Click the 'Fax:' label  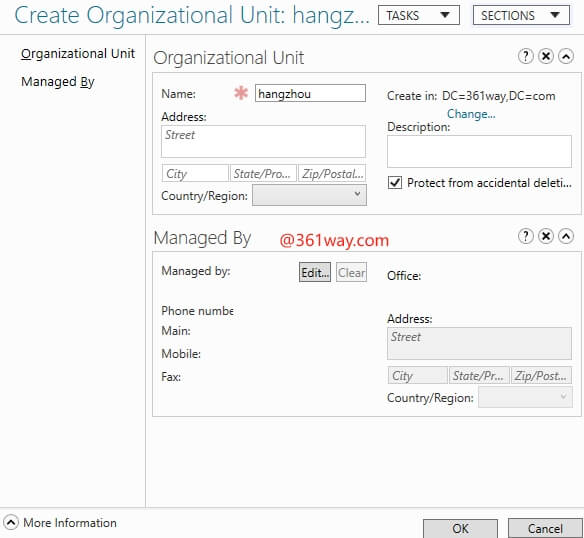(171, 377)
